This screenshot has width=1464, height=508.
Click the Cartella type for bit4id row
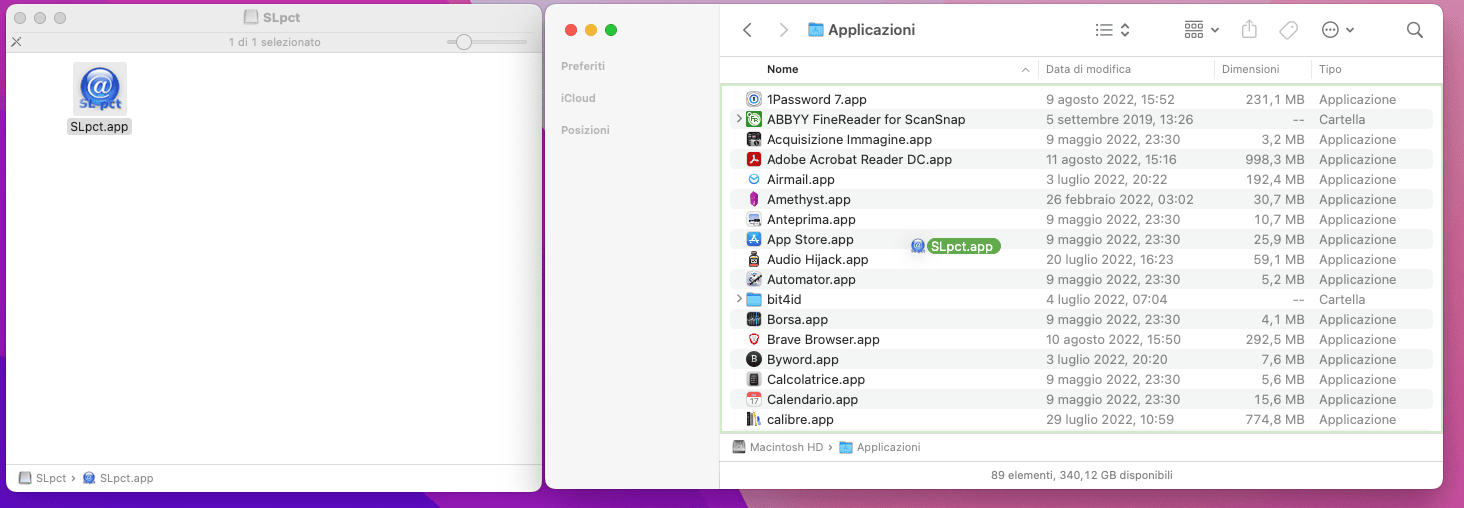tap(1342, 299)
